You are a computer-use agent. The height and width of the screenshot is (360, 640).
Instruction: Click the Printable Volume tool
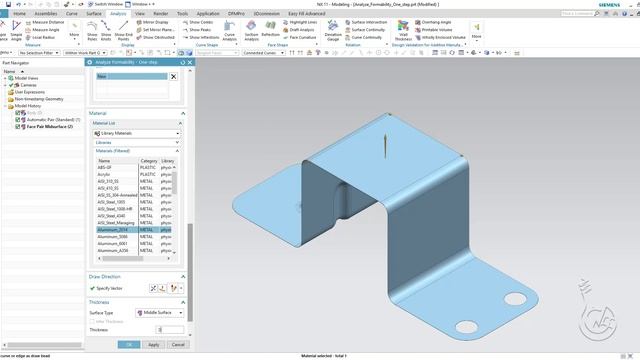(x=433, y=30)
